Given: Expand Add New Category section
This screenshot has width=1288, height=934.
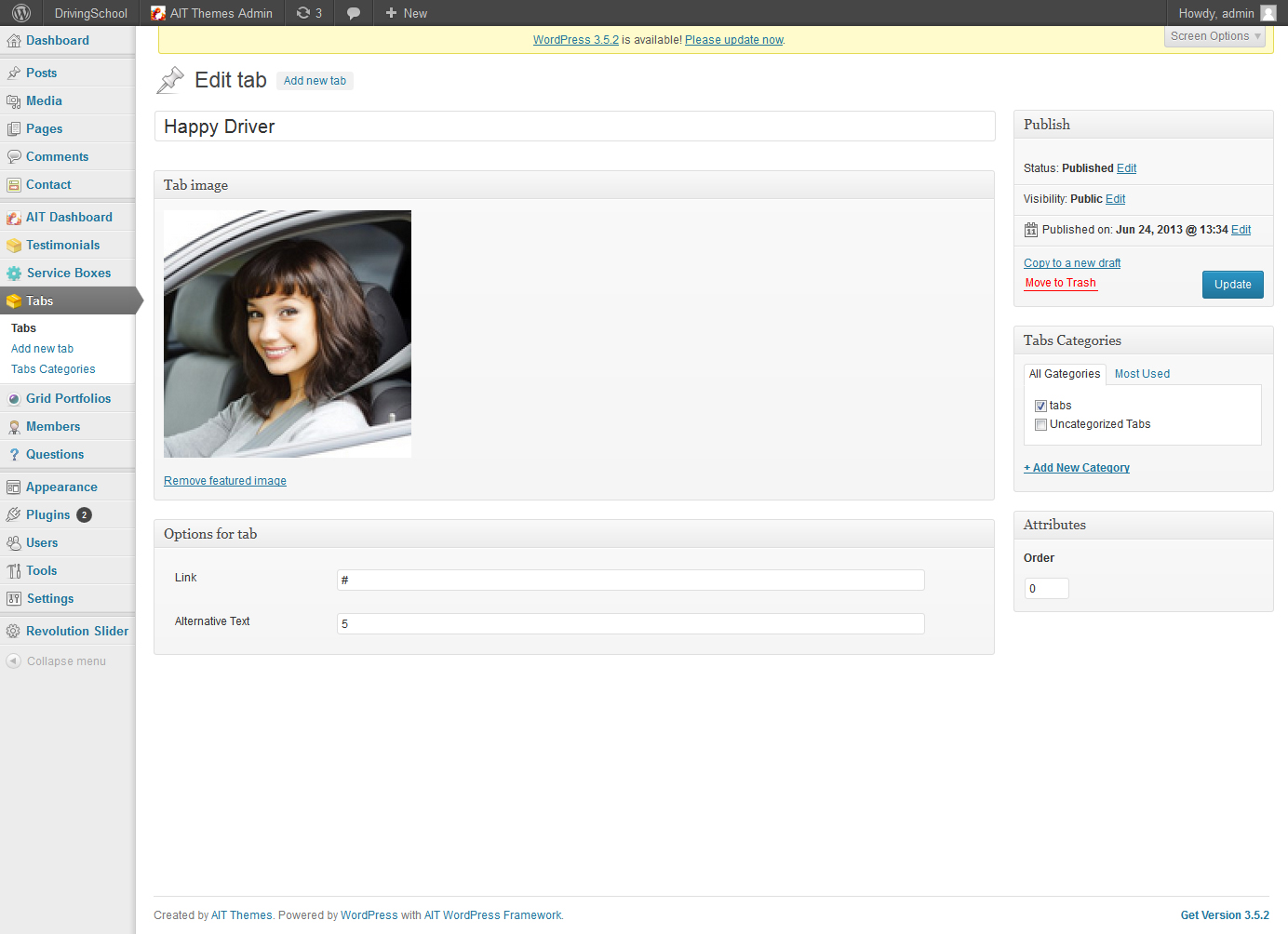Looking at the screenshot, I should (1077, 468).
